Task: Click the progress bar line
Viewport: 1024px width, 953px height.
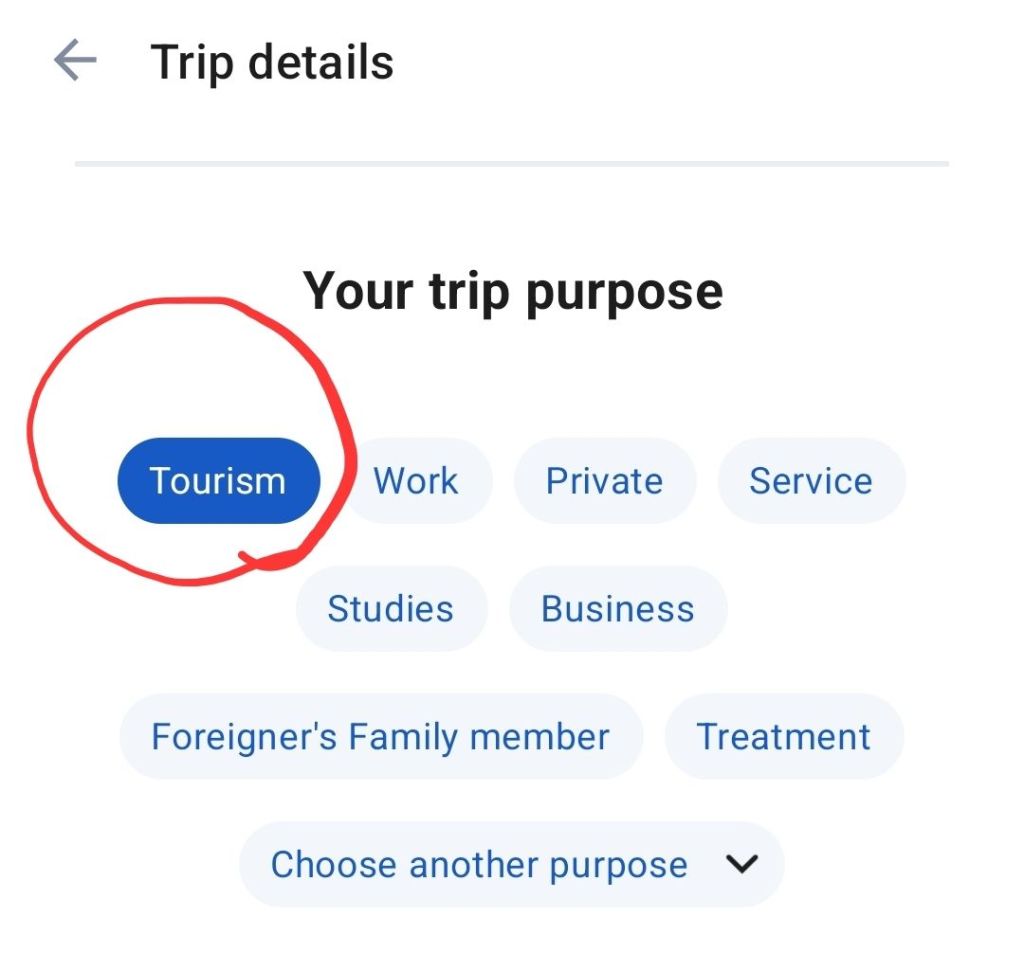Action: tap(512, 163)
